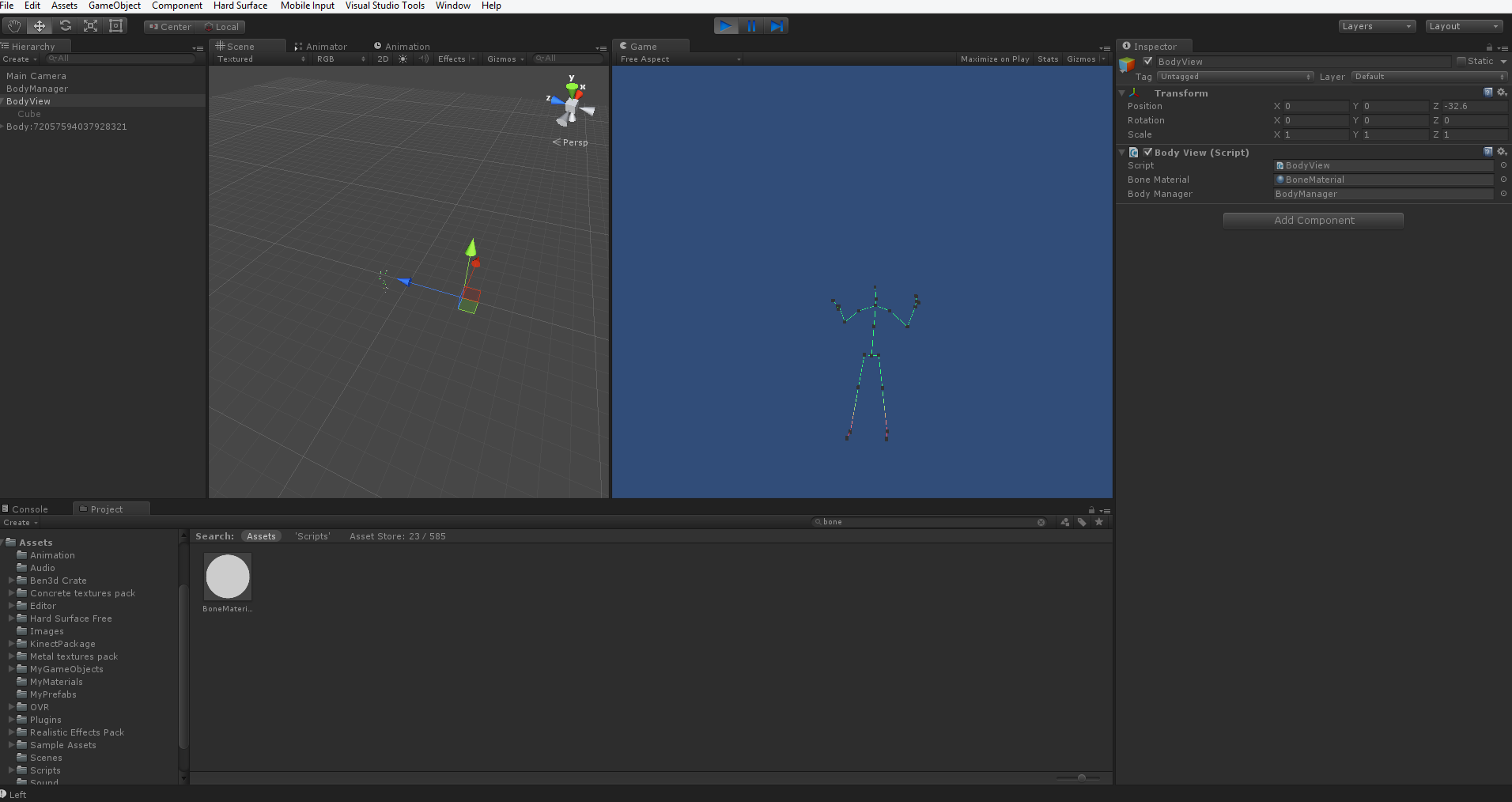Open the Textured draw mode dropdown

pyautogui.click(x=260, y=59)
